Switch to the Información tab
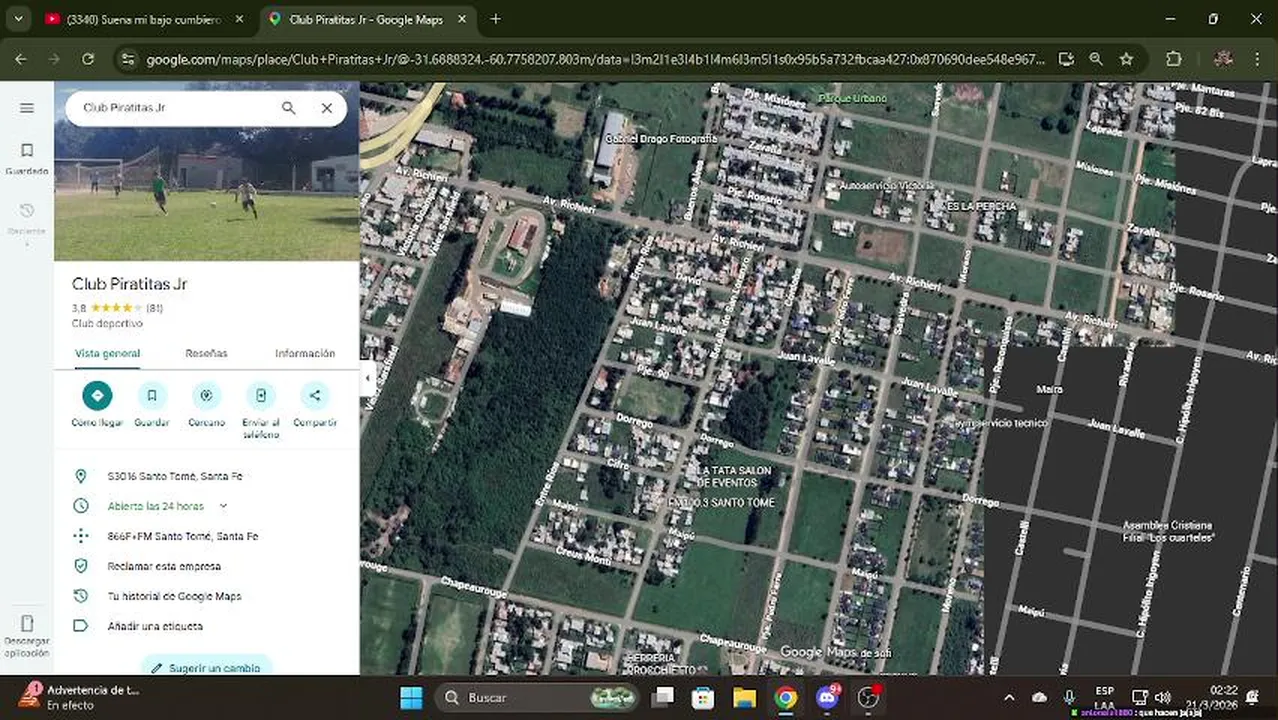The image size is (1278, 720). [305, 353]
